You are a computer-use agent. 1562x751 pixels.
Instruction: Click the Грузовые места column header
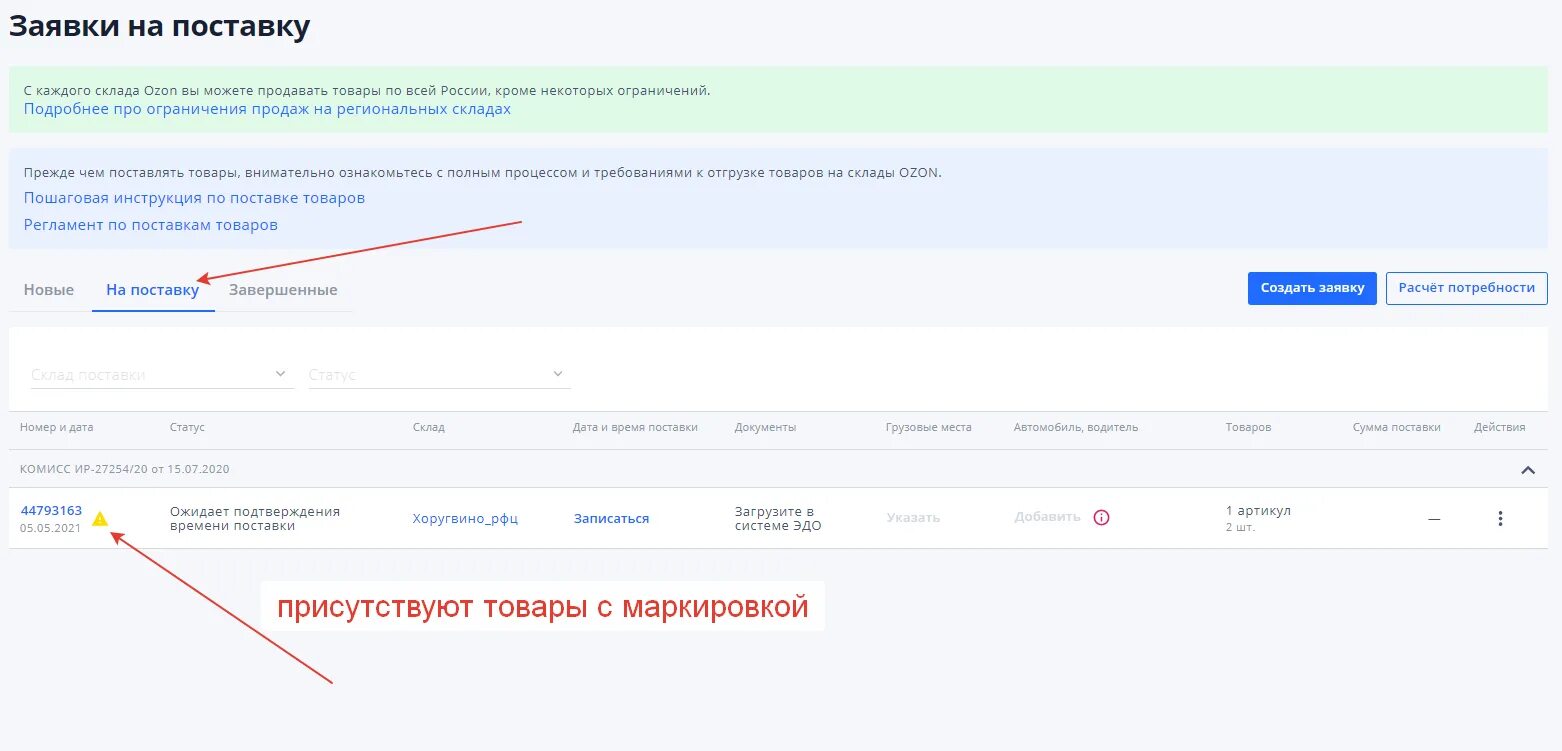pos(928,427)
